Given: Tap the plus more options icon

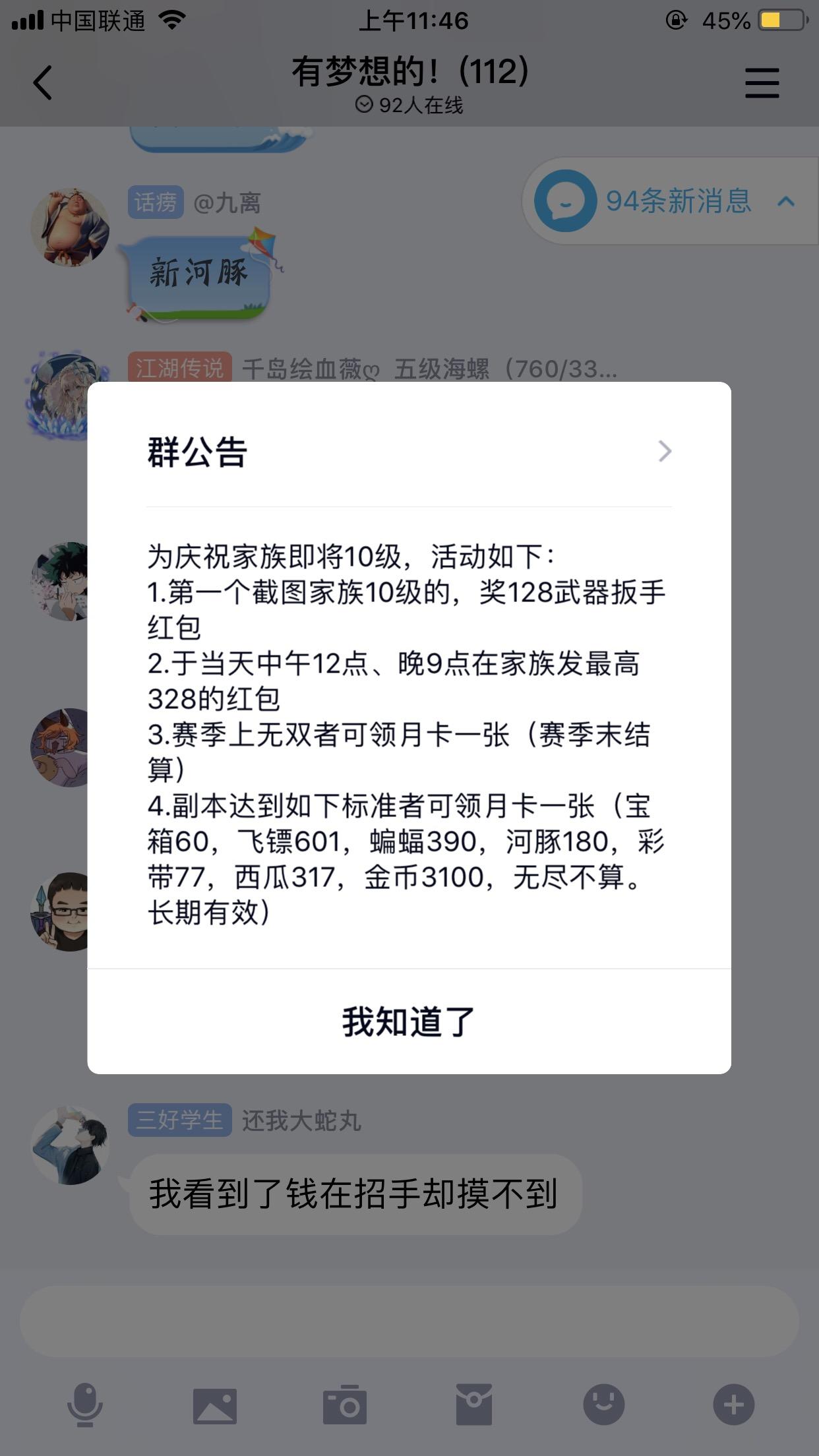Looking at the screenshot, I should point(734,1405).
